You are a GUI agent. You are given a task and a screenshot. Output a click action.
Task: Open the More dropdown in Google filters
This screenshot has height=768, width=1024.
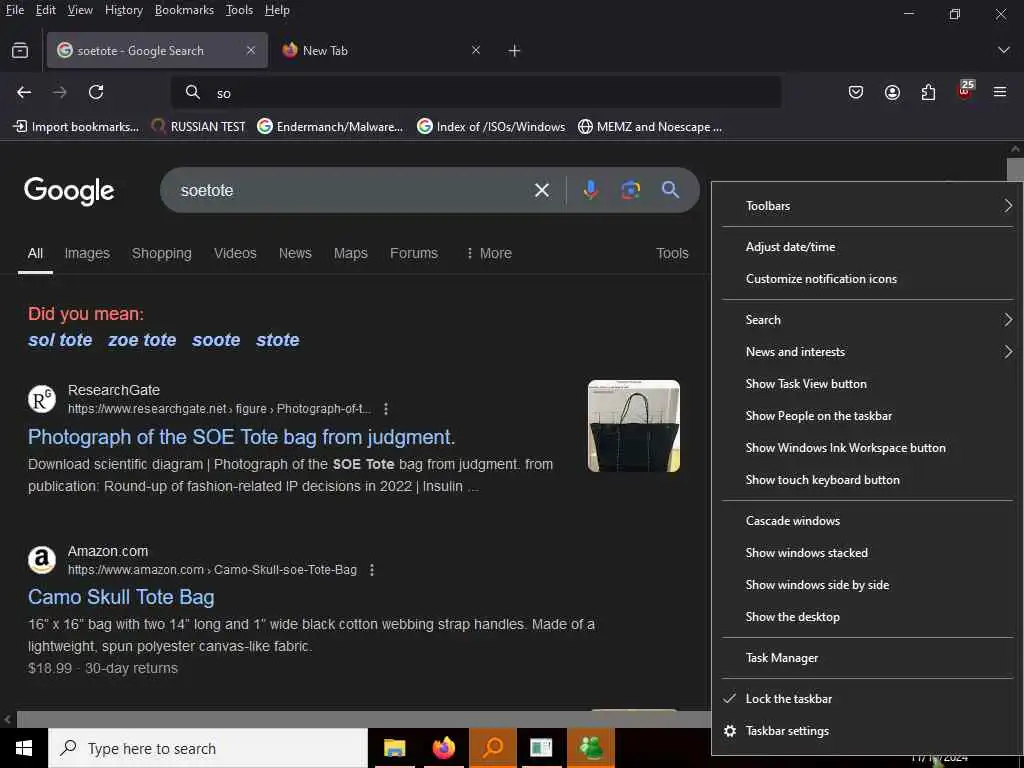(x=489, y=253)
